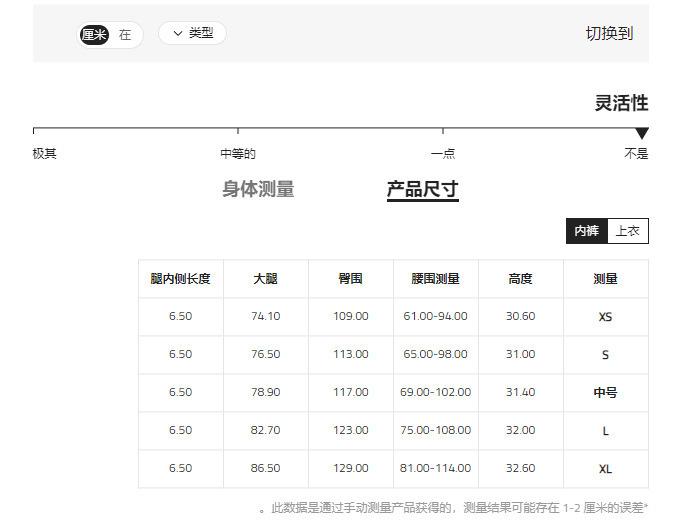Image resolution: width=686 pixels, height=529 pixels.
Task: Open the 类型 dropdown
Action: click(x=193, y=33)
